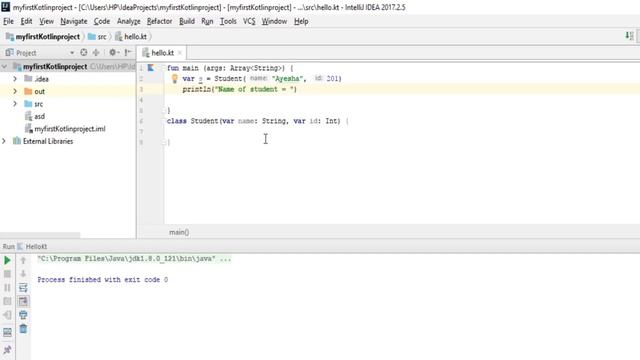Pin the Run tab

tap(7, 349)
